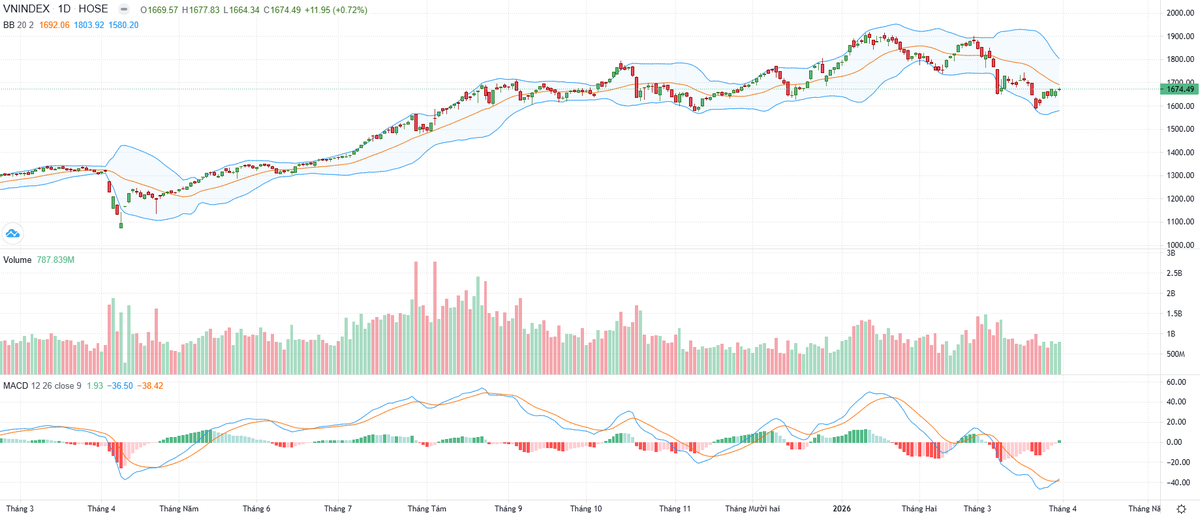Select the MACD 12 26 close 9 legend
Screen dimensions: 1200x514
(41, 385)
